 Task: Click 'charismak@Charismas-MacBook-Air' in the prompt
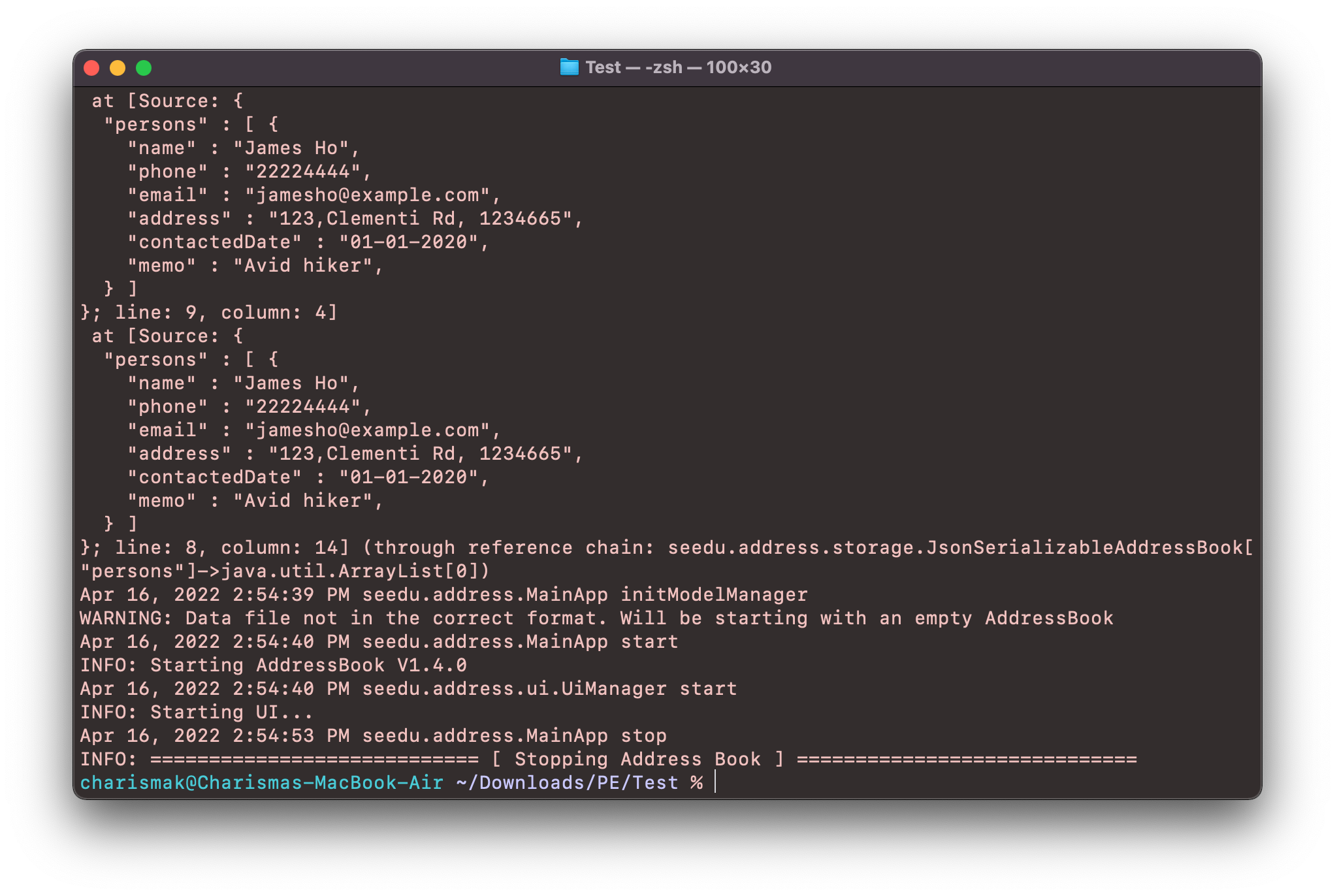tap(261, 782)
